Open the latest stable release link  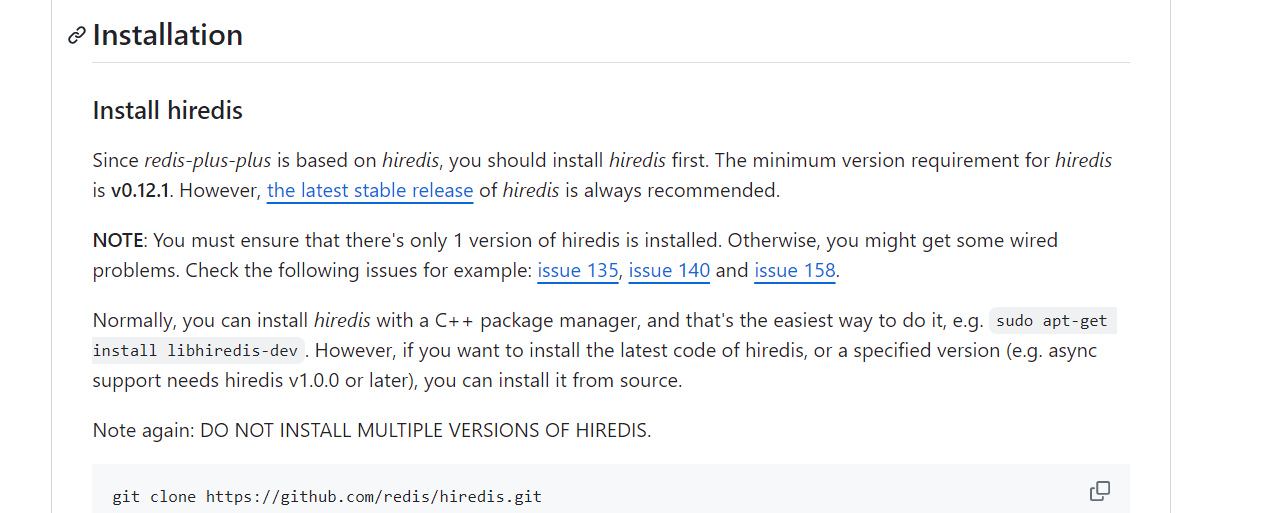tap(370, 190)
